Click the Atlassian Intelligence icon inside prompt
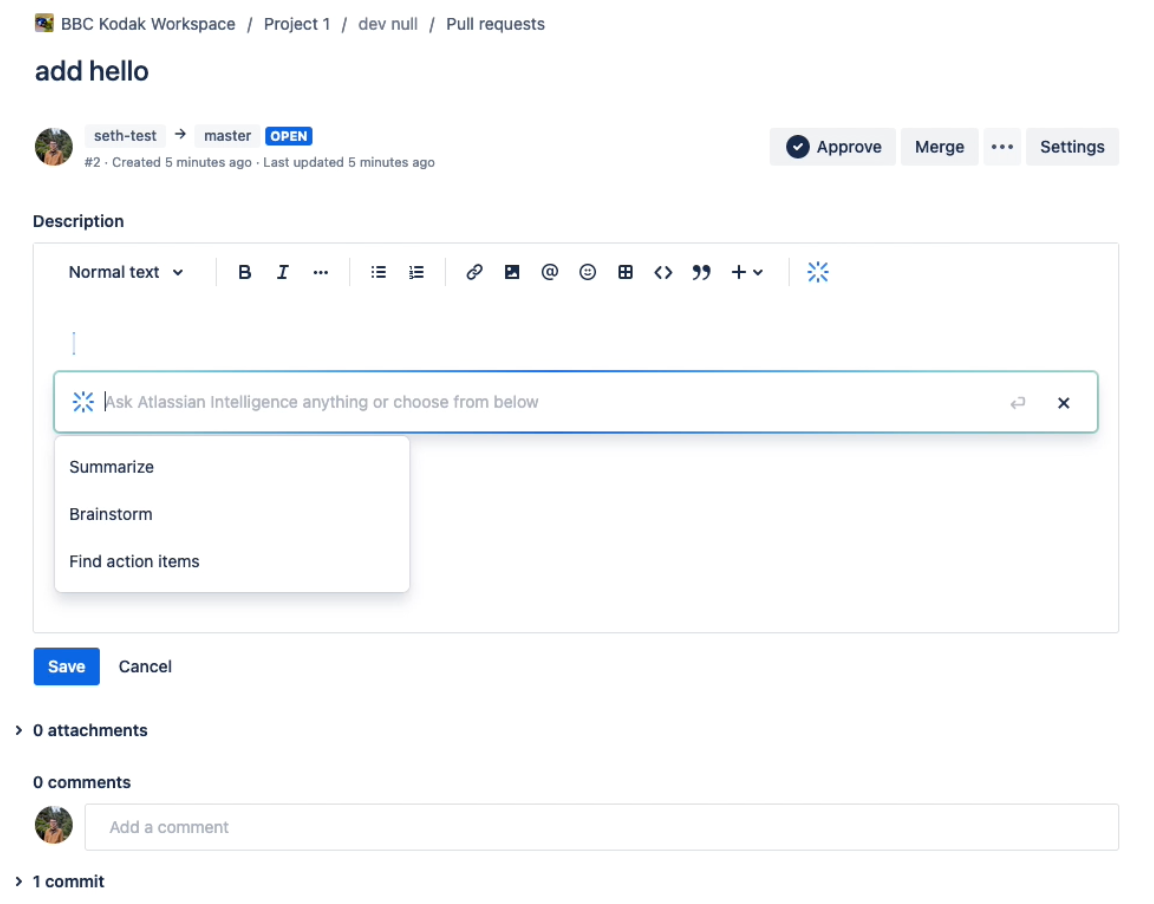 click(83, 402)
